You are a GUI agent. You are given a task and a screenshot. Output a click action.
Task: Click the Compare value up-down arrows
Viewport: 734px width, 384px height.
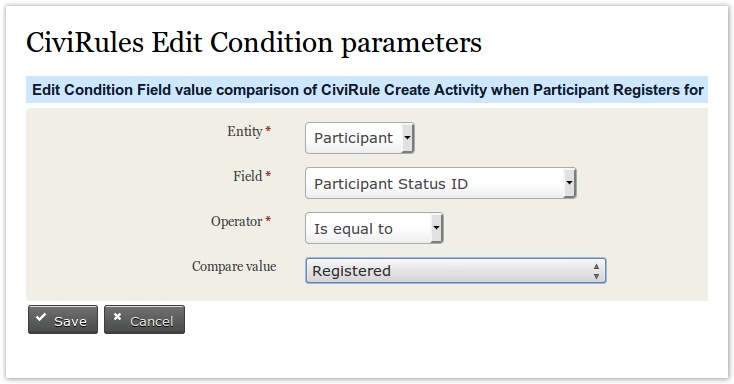coord(596,271)
